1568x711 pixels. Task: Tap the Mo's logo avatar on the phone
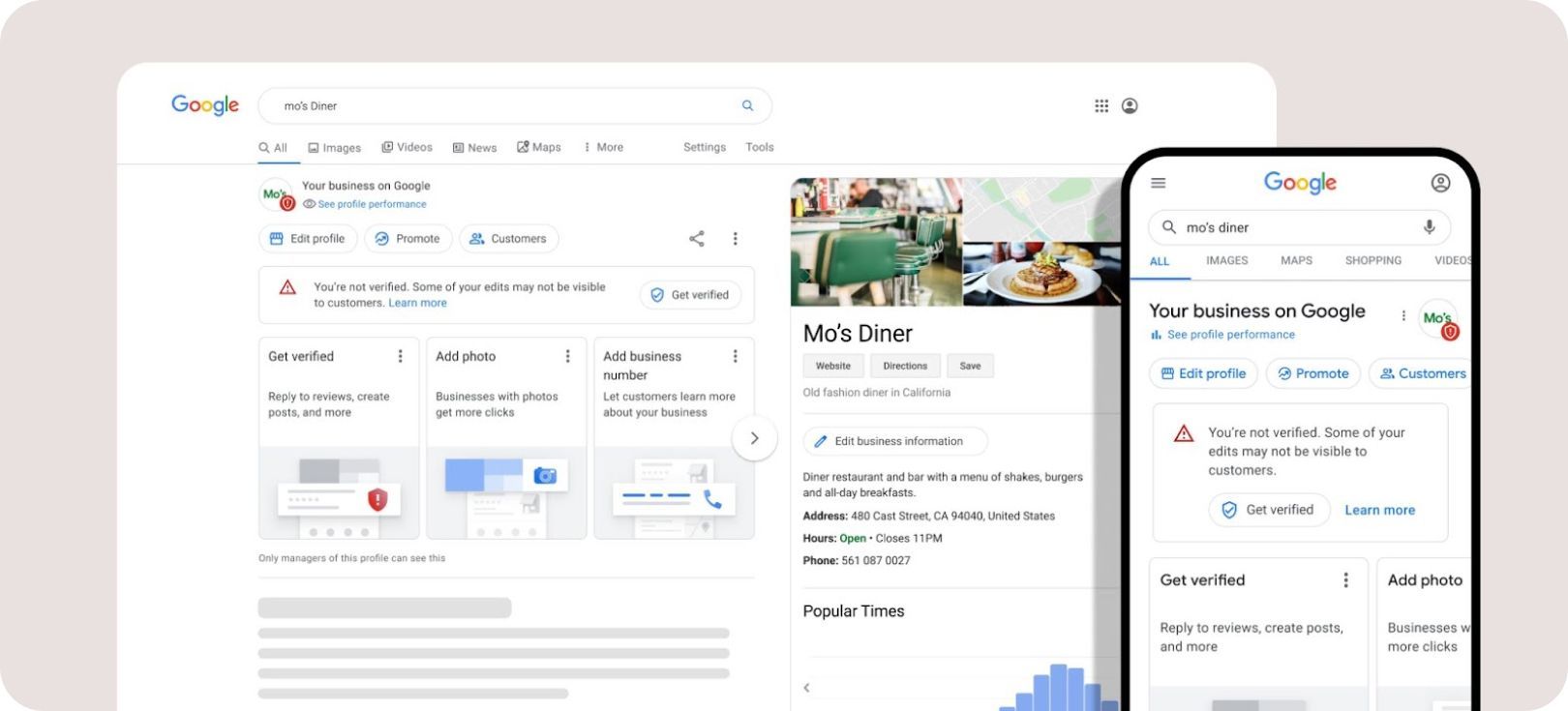point(1438,318)
